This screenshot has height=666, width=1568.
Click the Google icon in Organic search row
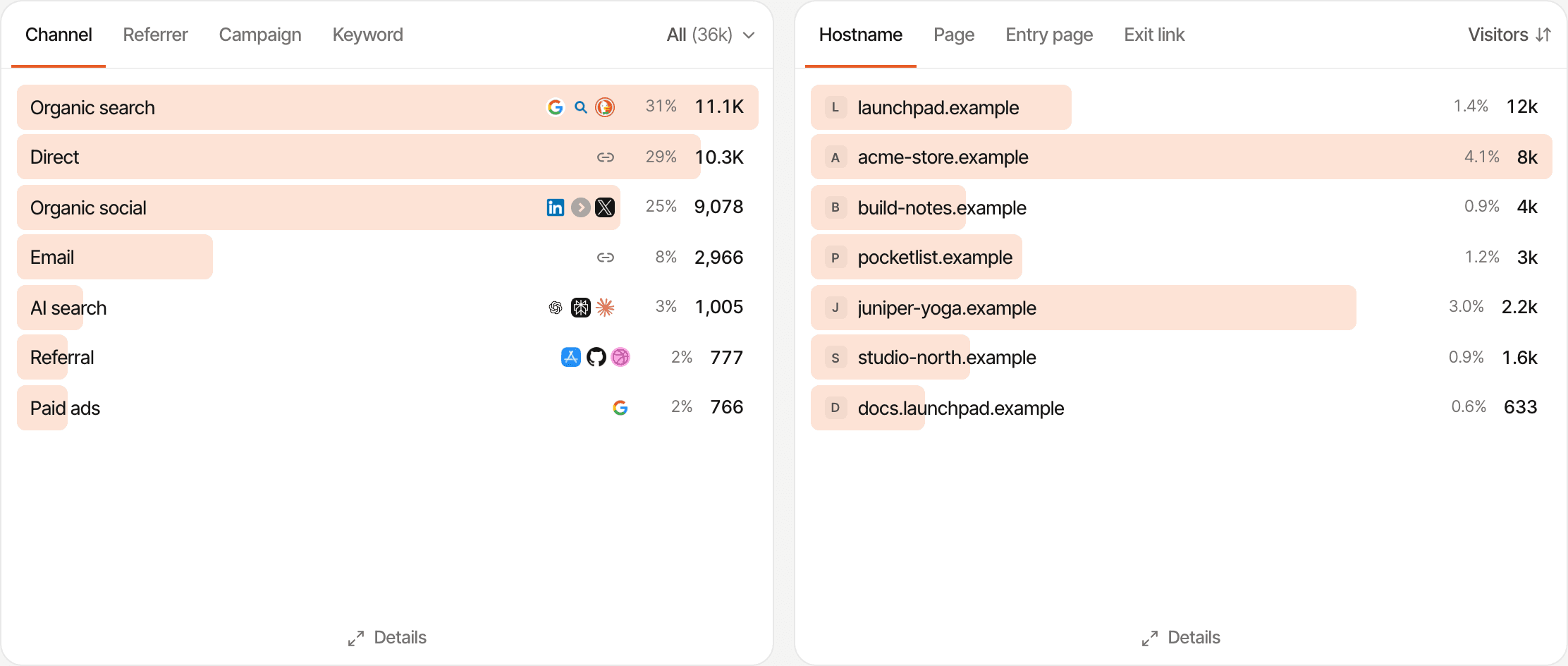pos(556,107)
